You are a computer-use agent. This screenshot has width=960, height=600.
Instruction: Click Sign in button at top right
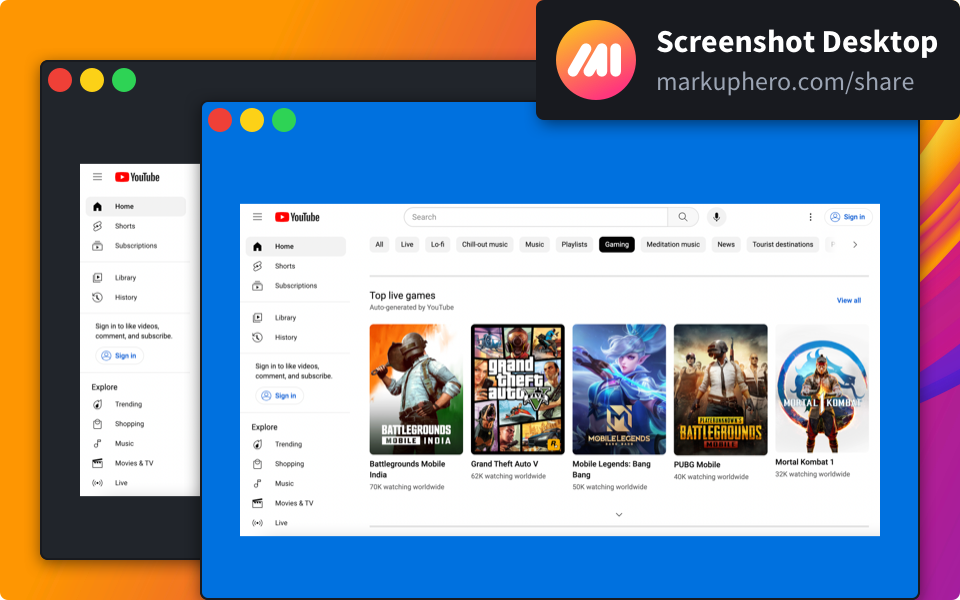848,217
